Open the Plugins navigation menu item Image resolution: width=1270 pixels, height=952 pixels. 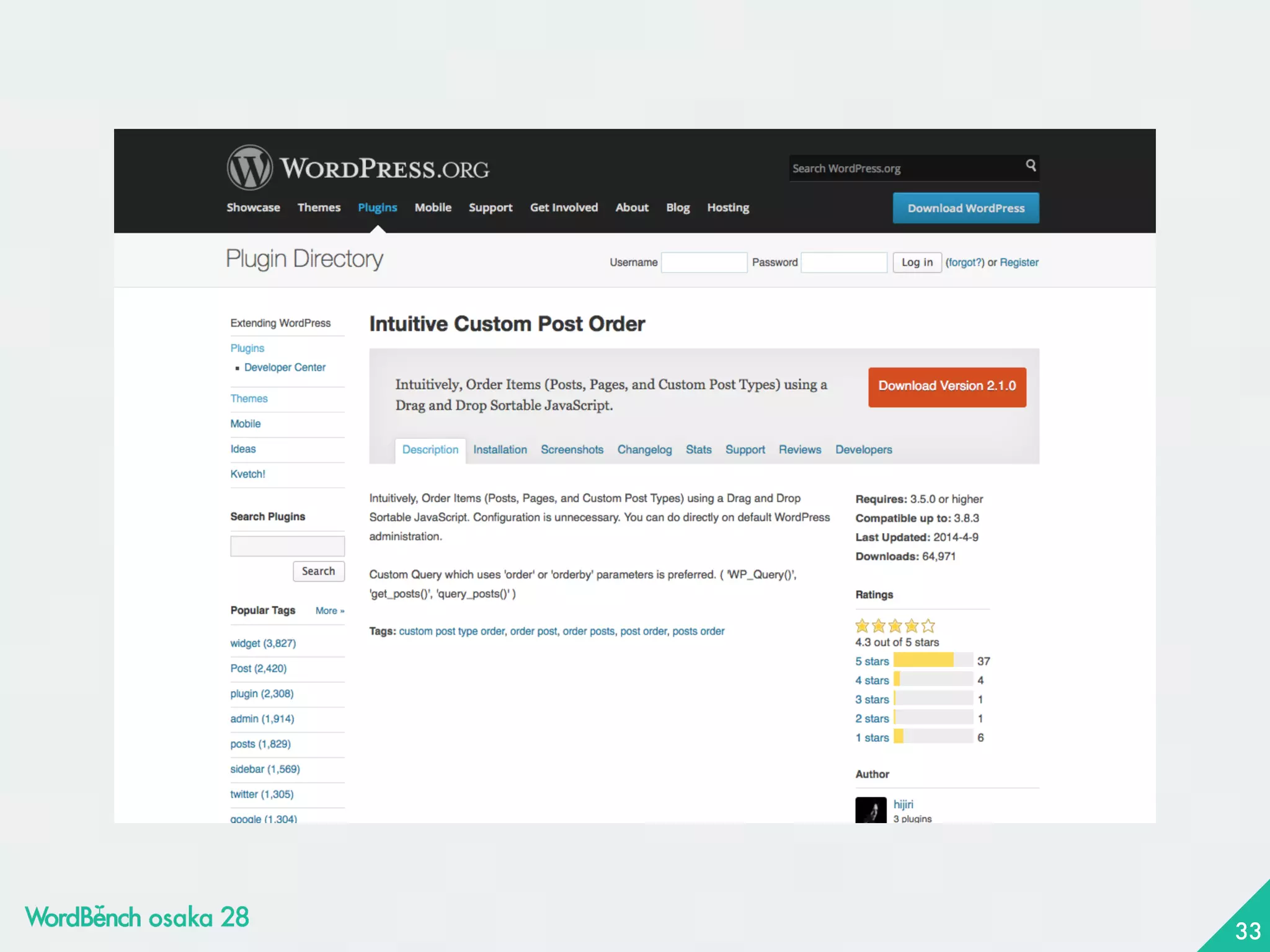tap(377, 208)
